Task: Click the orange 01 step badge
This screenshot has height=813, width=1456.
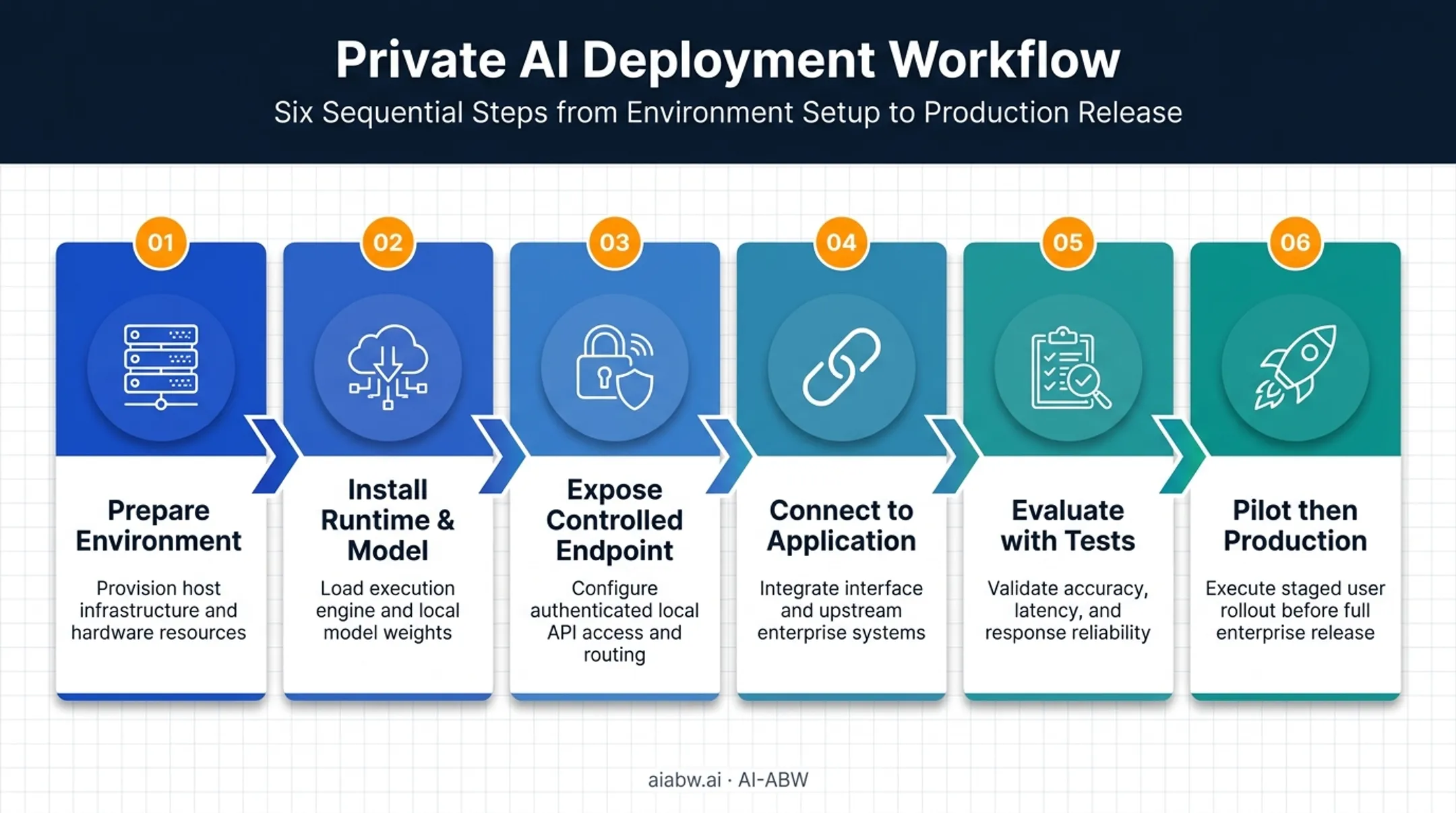Action: point(161,243)
